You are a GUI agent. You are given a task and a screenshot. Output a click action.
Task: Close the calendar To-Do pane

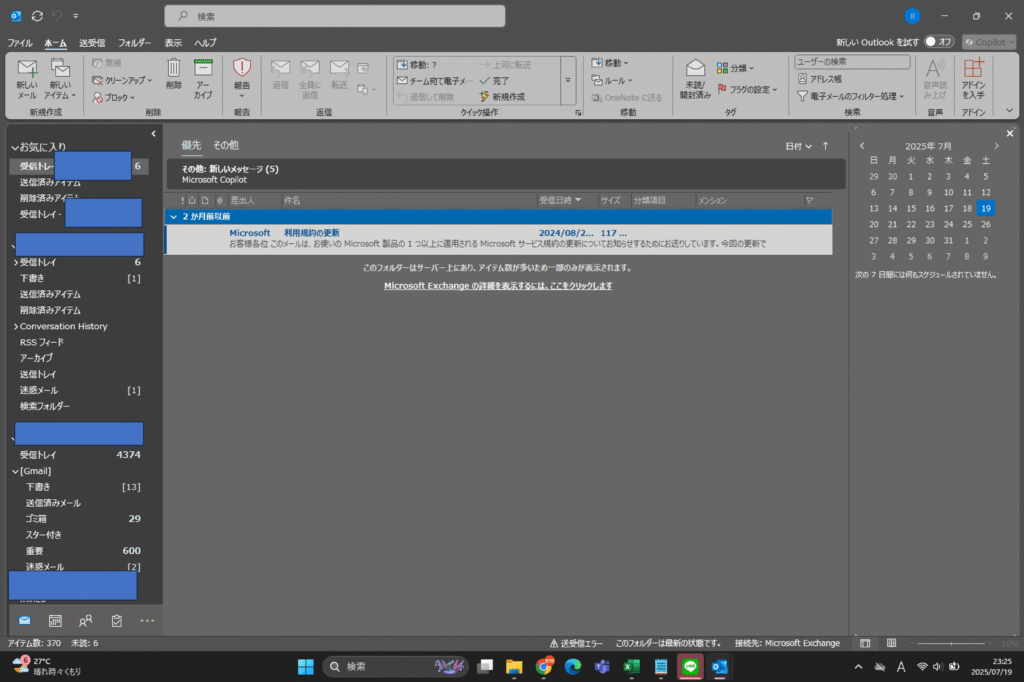pyautogui.click(x=1010, y=133)
